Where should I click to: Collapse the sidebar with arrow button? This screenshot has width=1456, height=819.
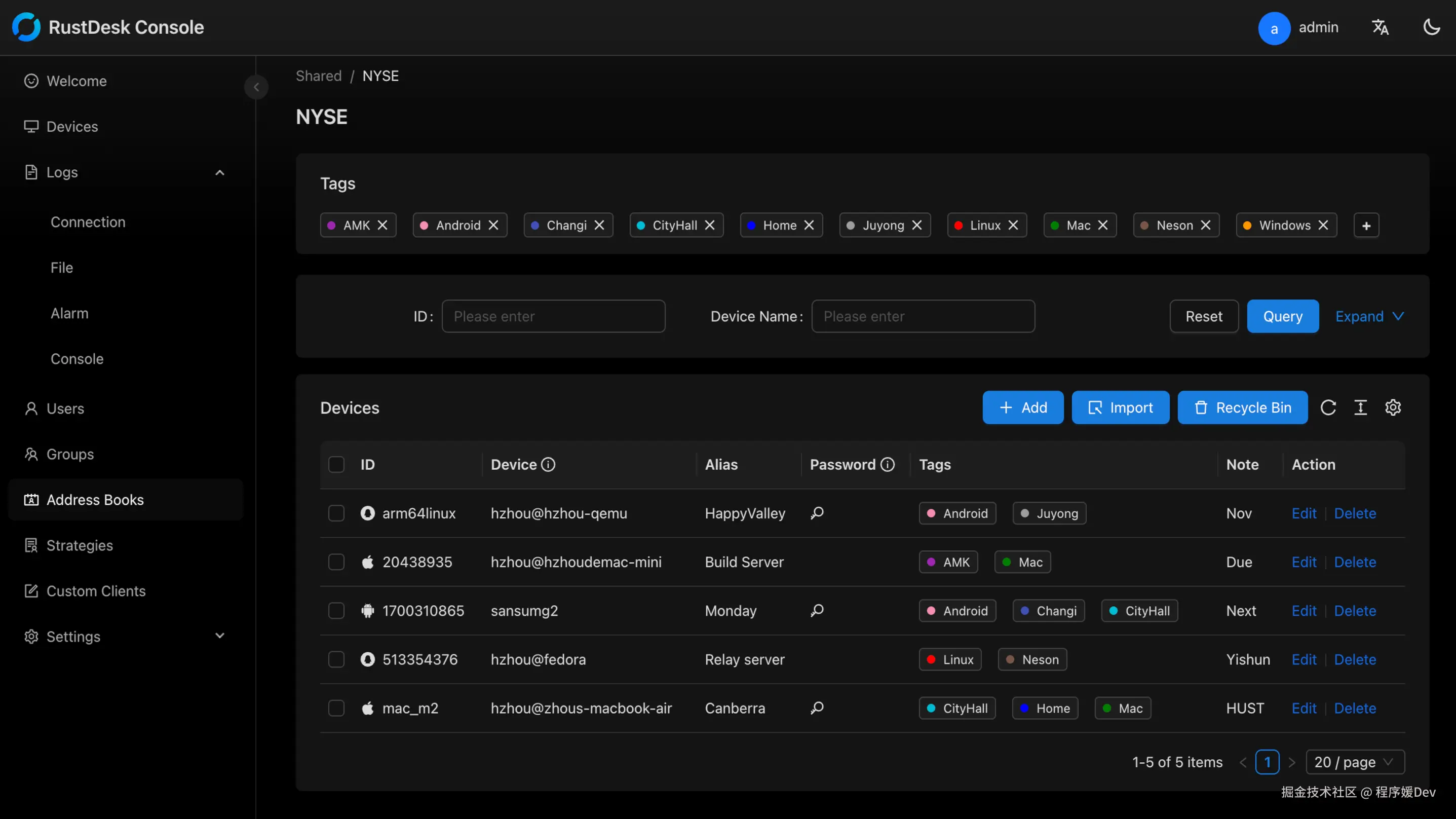256,87
